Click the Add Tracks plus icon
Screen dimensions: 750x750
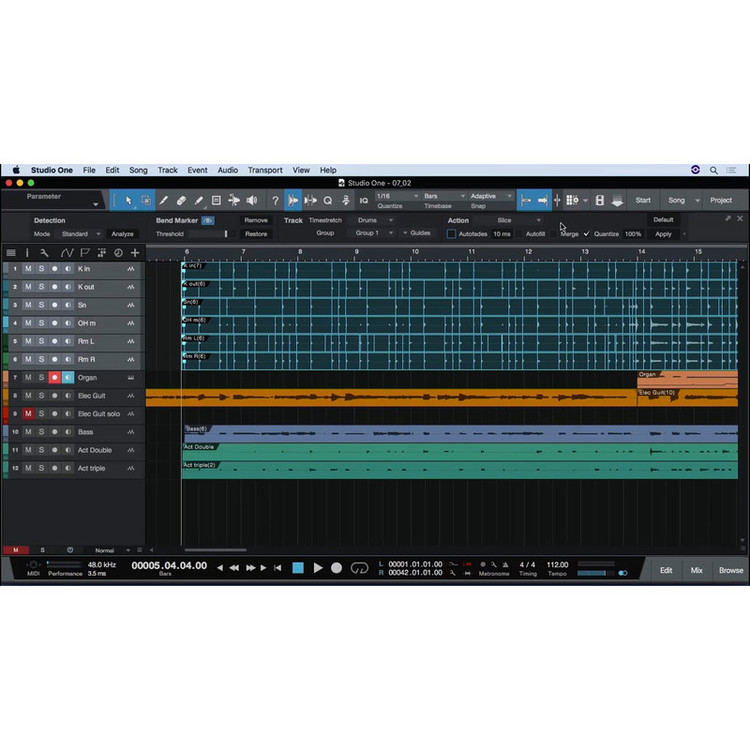coord(135,253)
